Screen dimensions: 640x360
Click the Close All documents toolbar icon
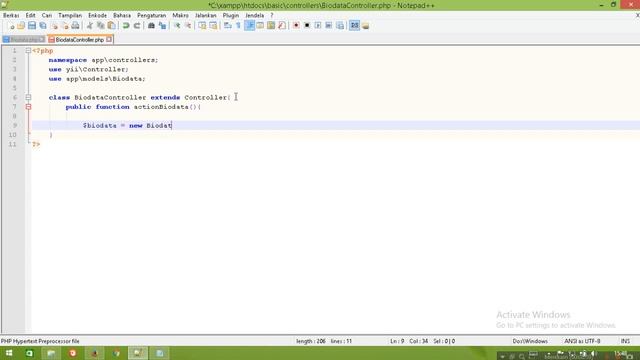point(65,26)
